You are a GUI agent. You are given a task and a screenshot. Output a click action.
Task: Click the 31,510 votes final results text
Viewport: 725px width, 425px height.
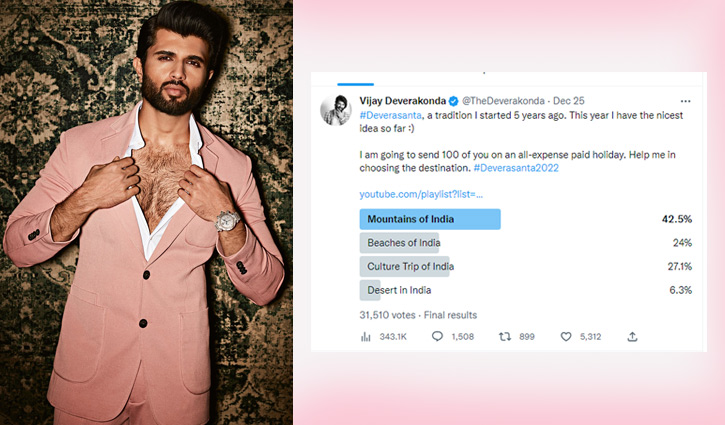tap(418, 314)
